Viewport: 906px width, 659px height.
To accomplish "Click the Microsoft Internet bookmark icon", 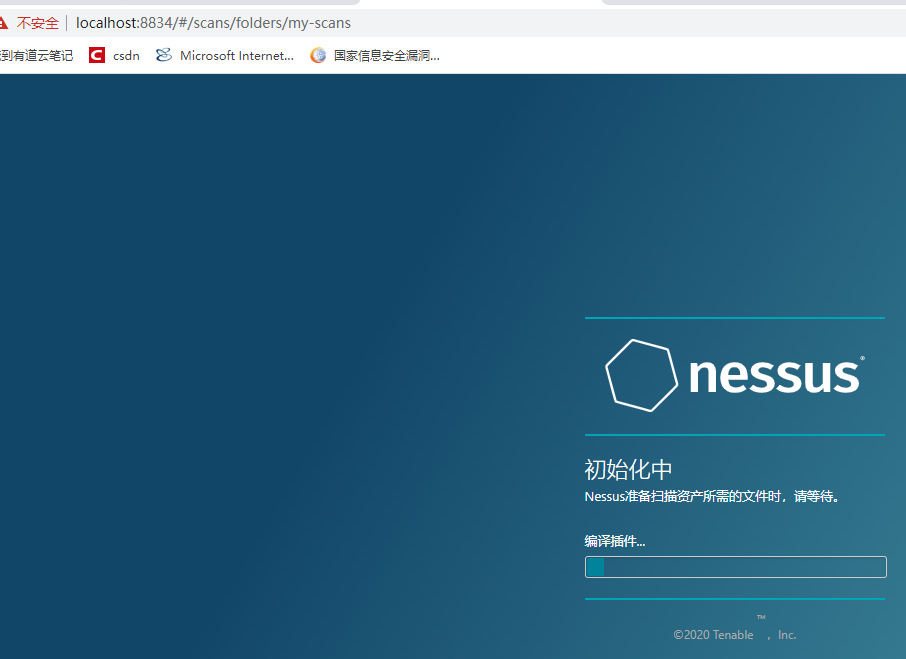I will 164,55.
